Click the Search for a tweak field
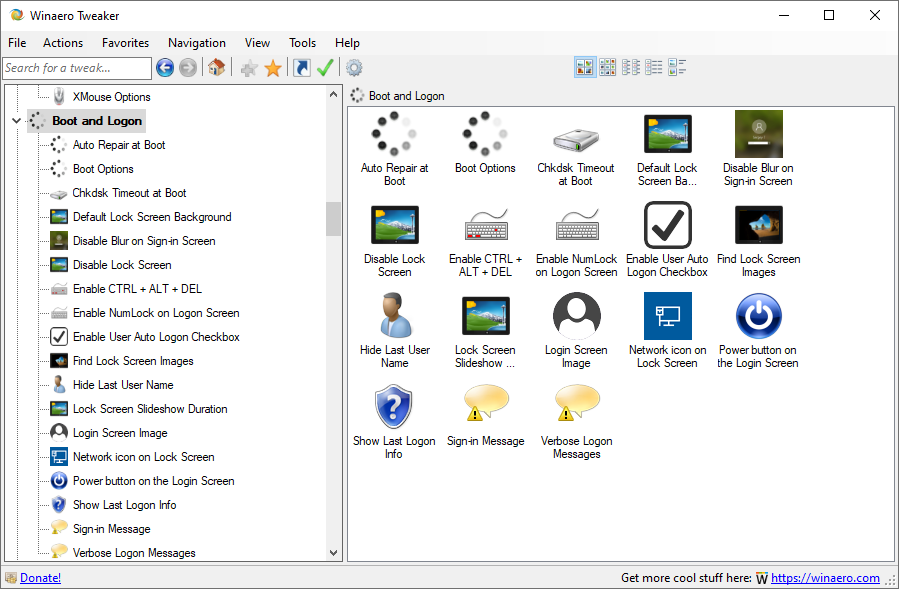 [76, 68]
